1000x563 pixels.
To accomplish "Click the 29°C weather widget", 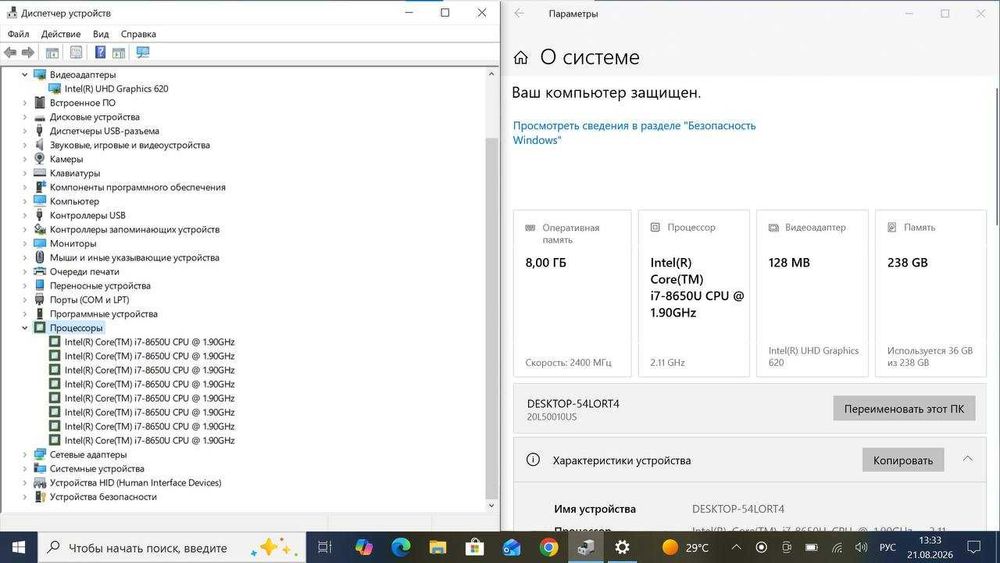I will 686,547.
